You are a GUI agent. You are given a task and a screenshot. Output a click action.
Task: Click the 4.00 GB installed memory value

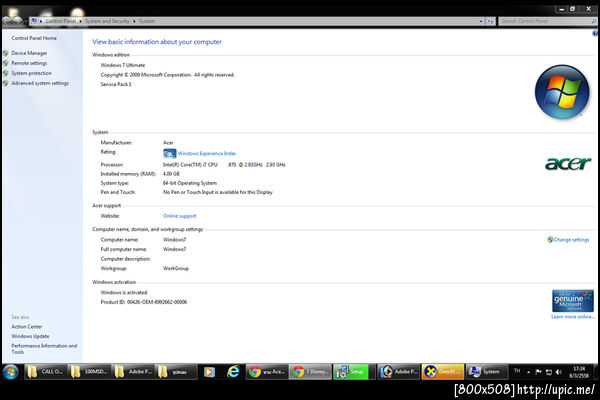(171, 174)
